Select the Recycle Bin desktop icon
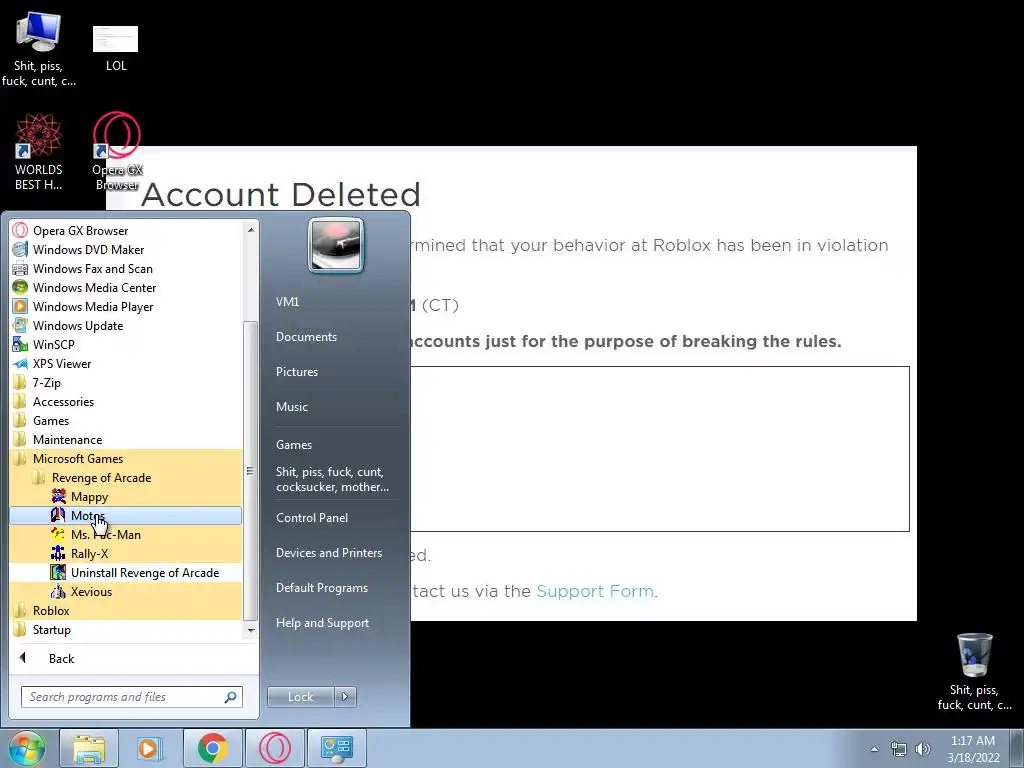The height and width of the screenshot is (768, 1024). point(974,671)
